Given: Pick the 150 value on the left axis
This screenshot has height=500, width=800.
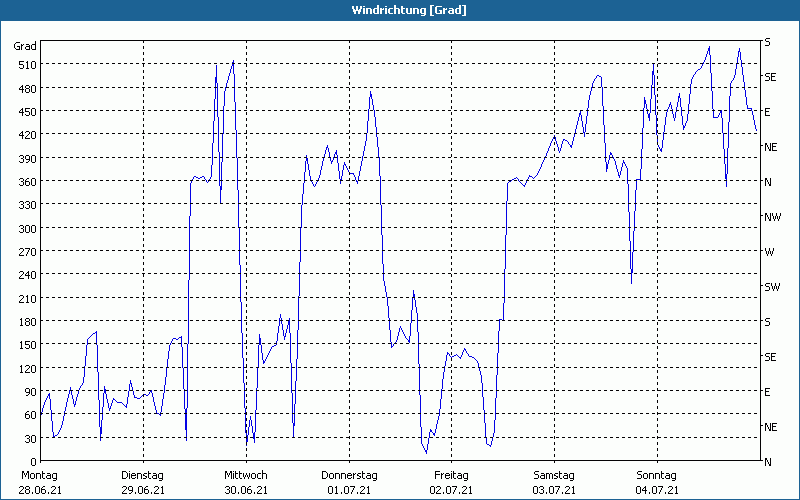Looking at the screenshot, I should pos(28,345).
